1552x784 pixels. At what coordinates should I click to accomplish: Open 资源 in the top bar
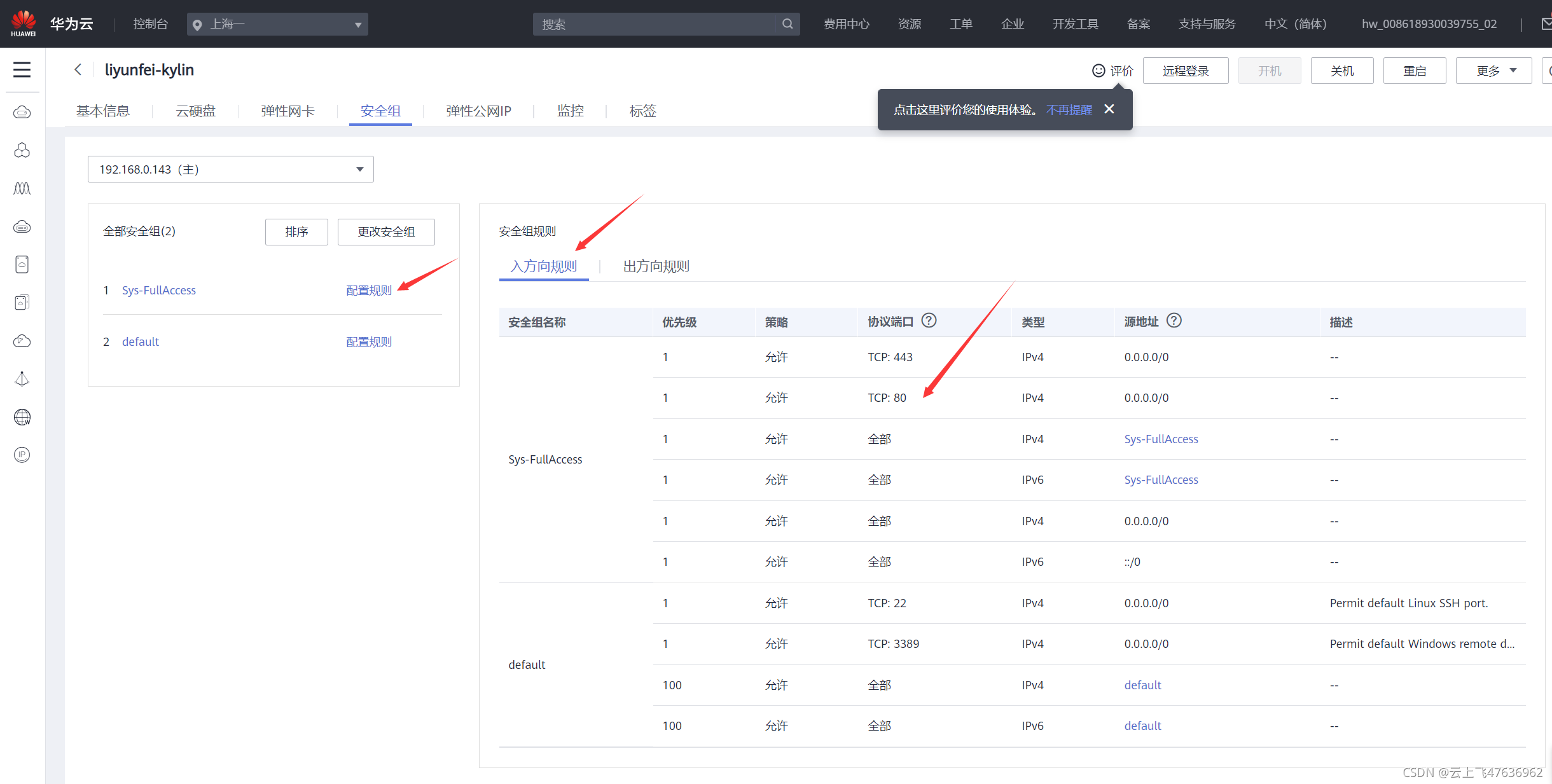point(910,24)
